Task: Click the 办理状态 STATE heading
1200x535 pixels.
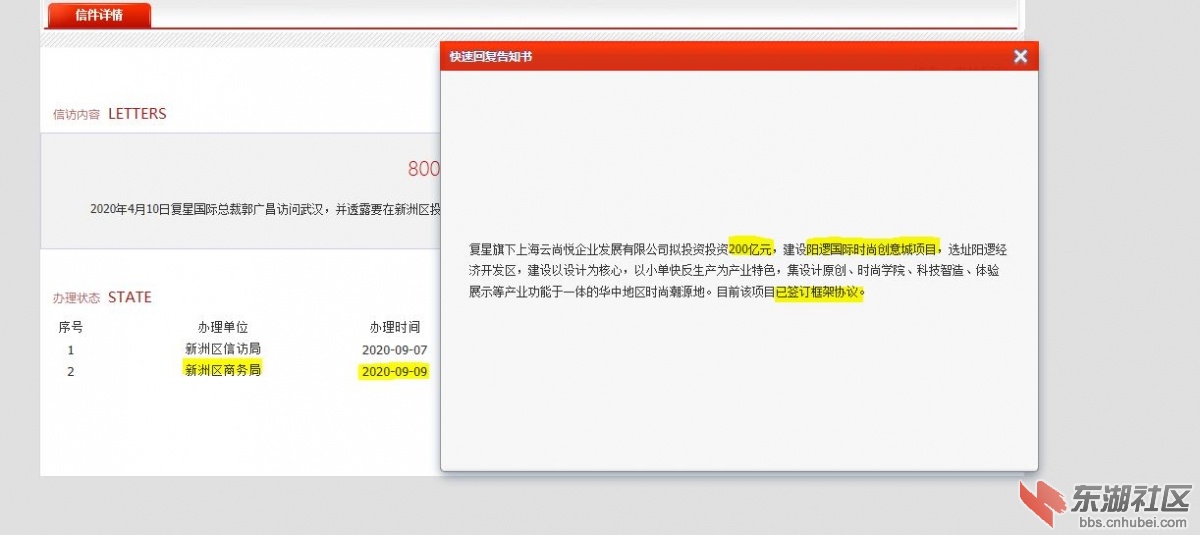Action: (102, 297)
